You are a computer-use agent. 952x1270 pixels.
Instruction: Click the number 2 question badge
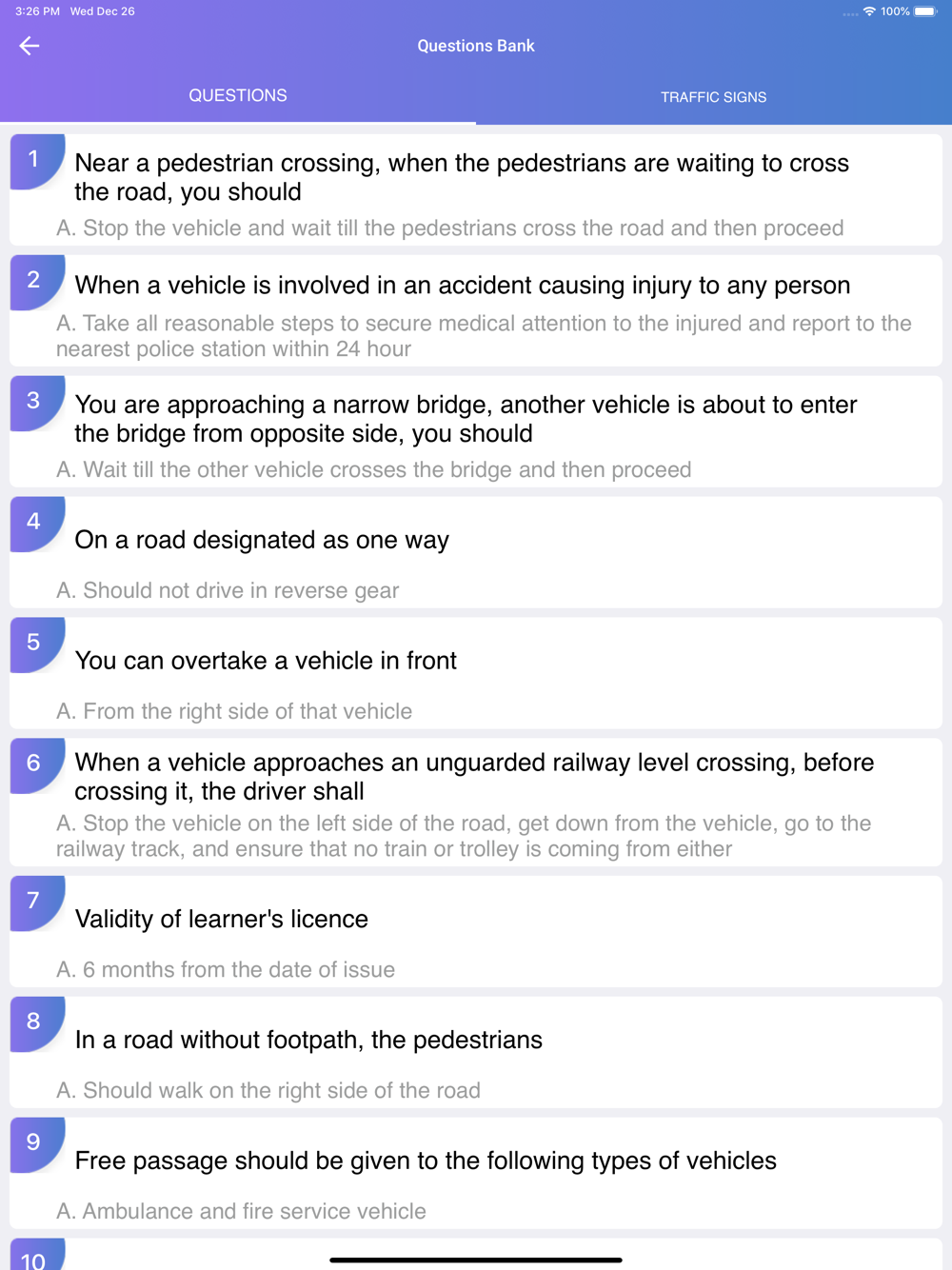tap(37, 283)
